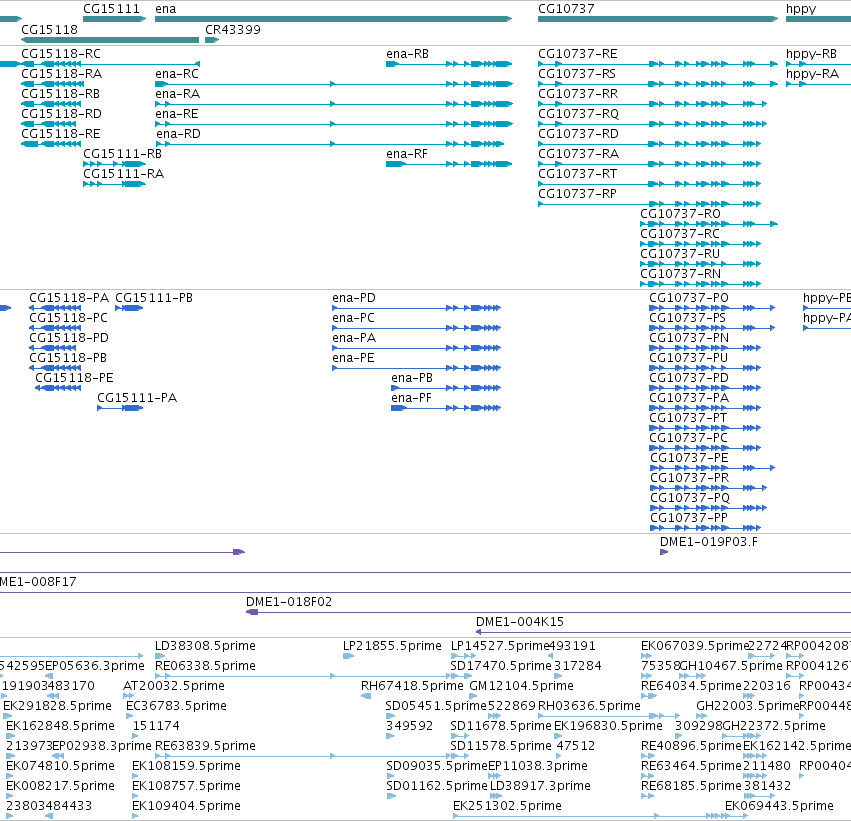Select the CG15118-RD transcript label
This screenshot has width=851, height=821.
(x=61, y=114)
